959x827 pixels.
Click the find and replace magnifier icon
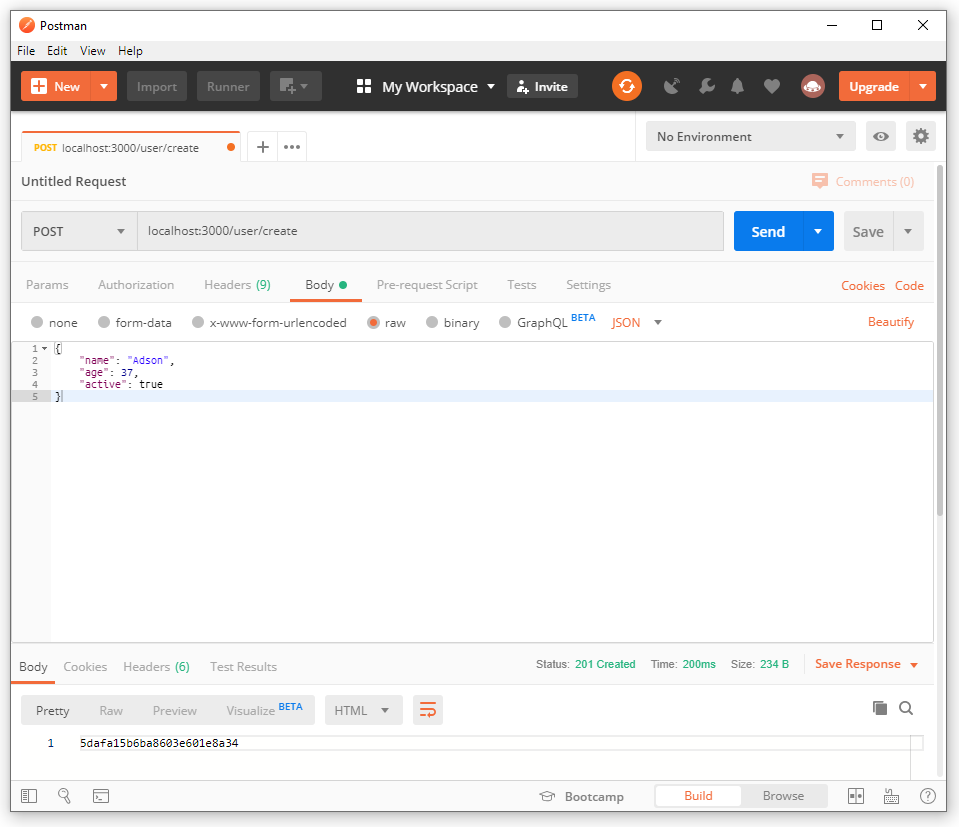[x=64, y=795]
